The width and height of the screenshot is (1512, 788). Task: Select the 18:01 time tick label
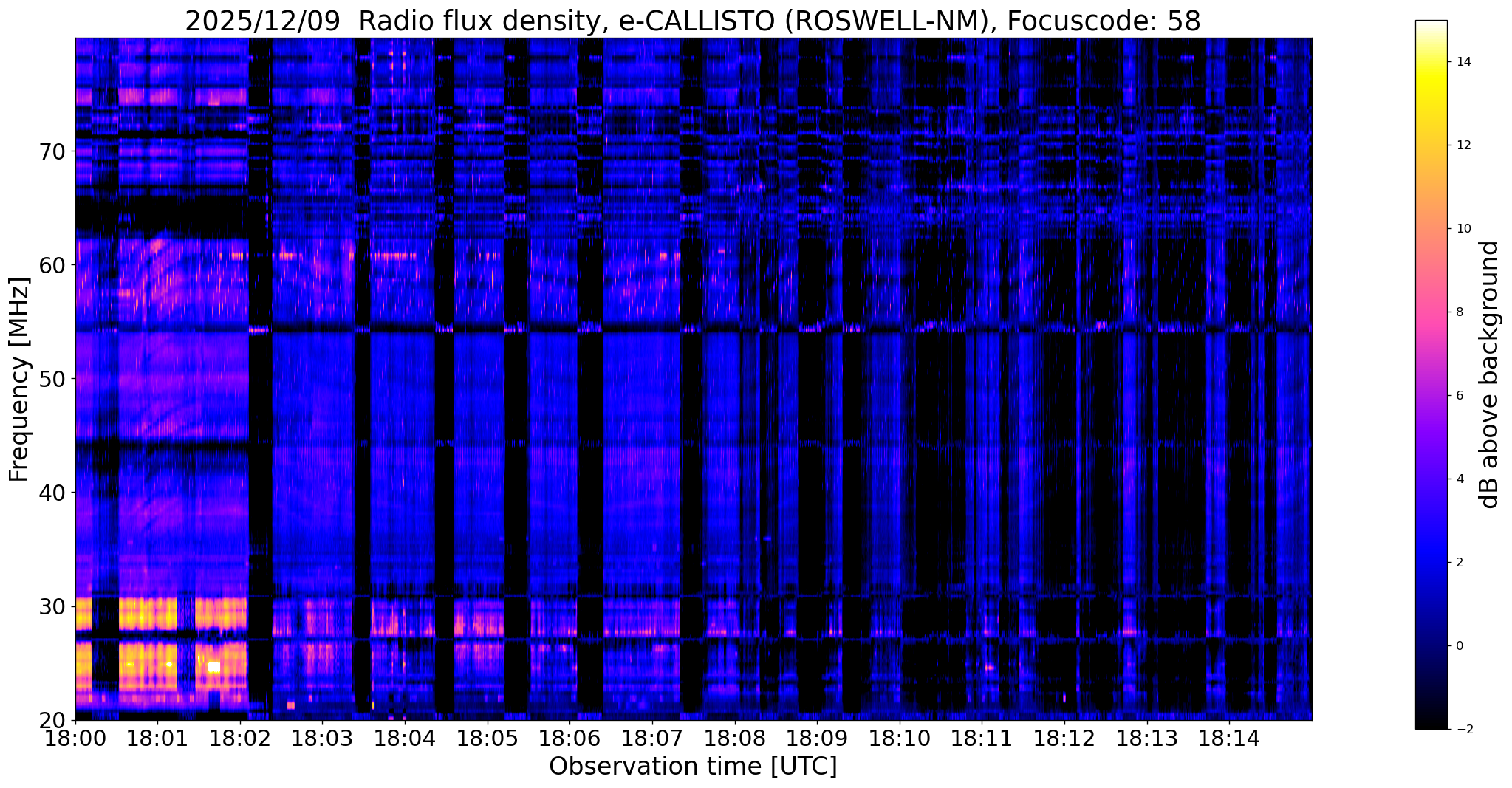[157, 737]
